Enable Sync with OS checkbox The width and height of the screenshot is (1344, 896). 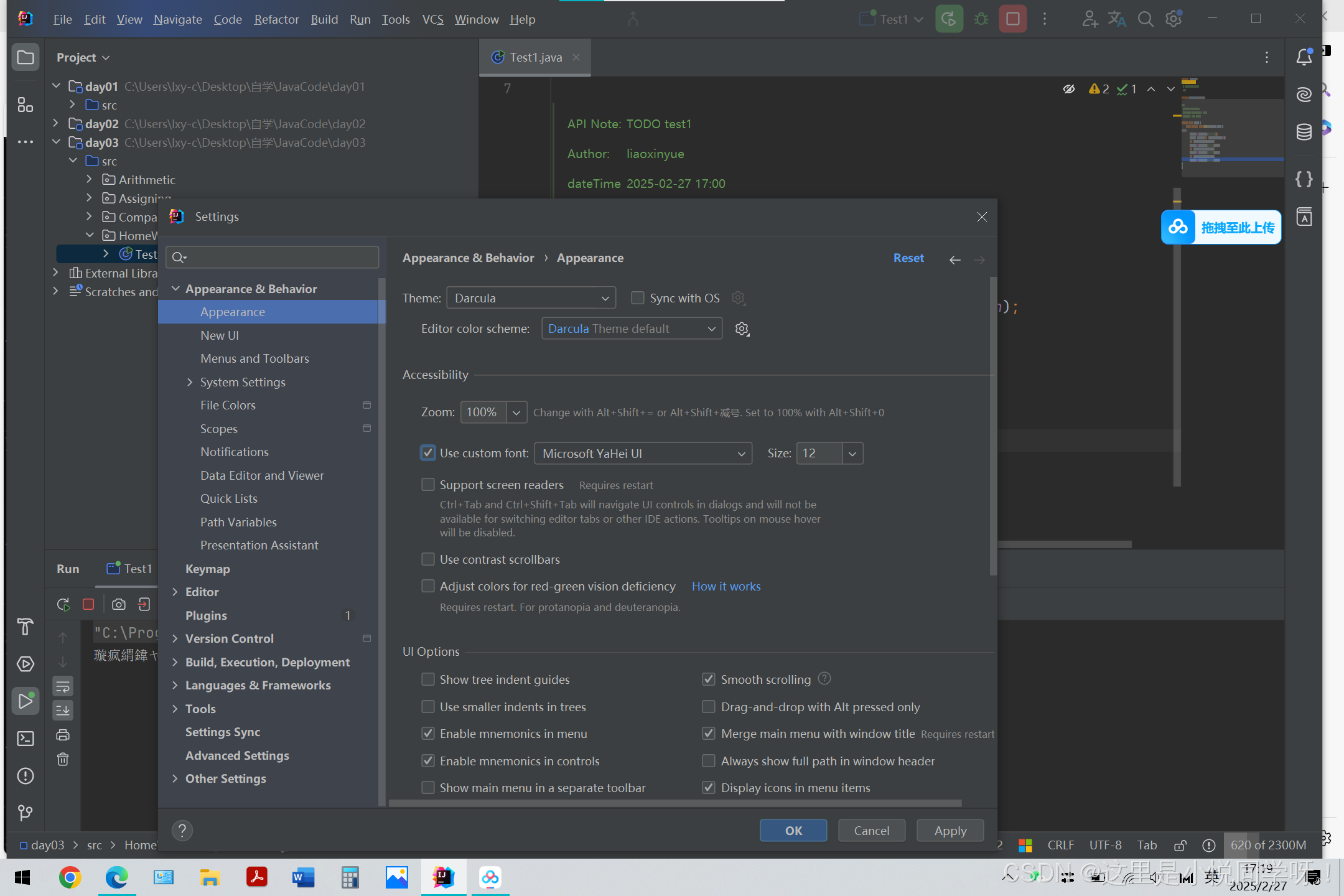[x=637, y=298]
